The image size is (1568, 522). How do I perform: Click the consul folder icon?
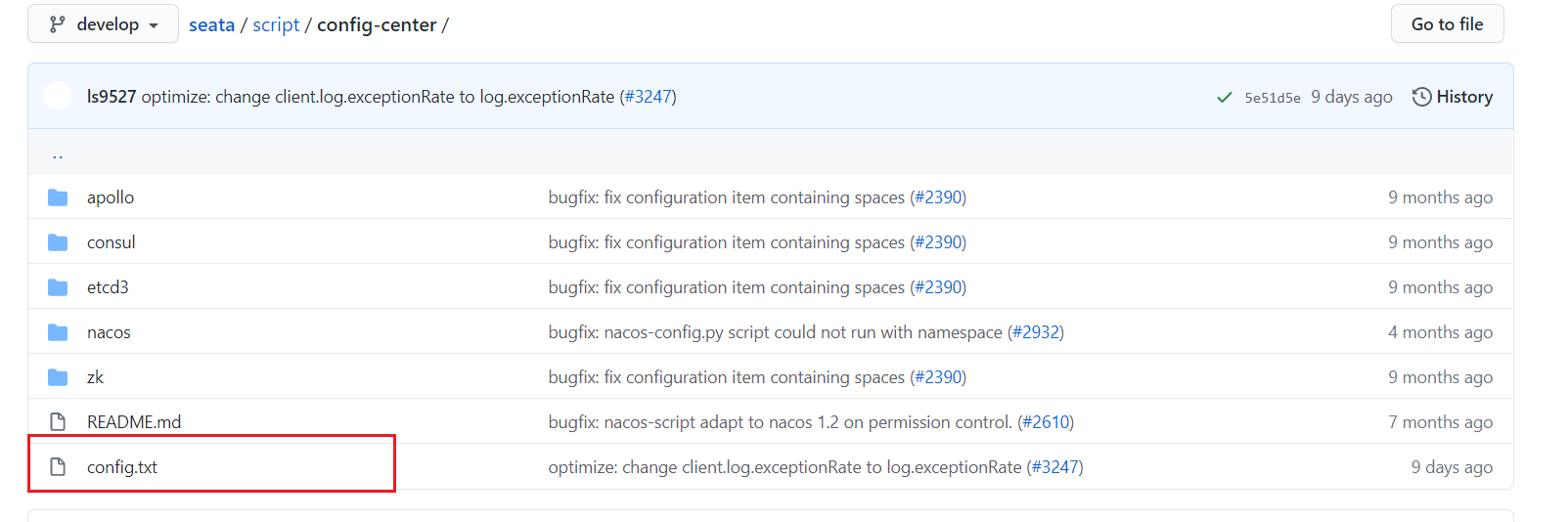coord(58,242)
